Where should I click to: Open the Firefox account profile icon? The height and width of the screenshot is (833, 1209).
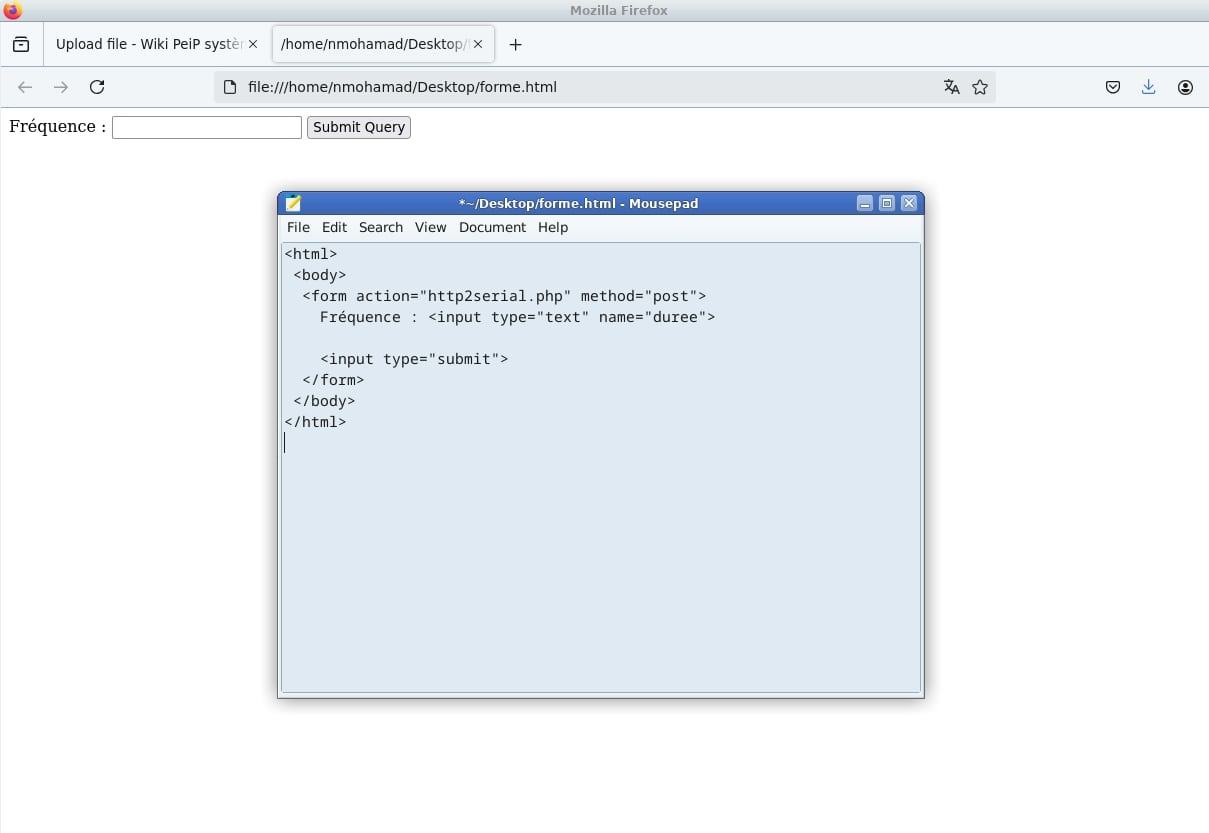point(1185,87)
